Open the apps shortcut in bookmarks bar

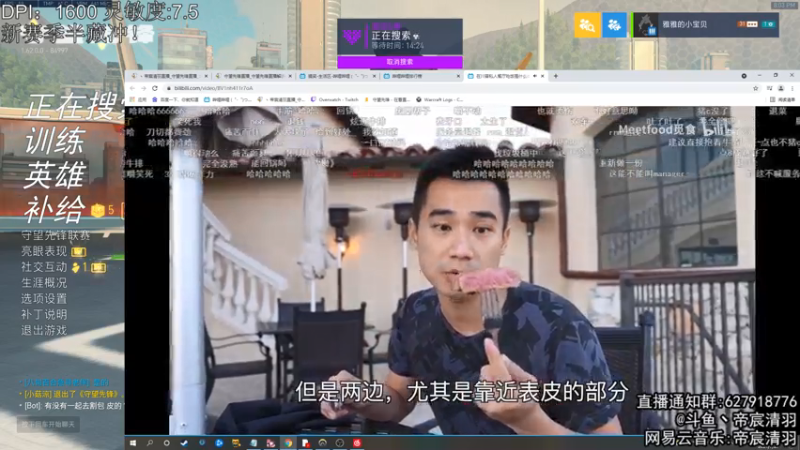[x=138, y=99]
